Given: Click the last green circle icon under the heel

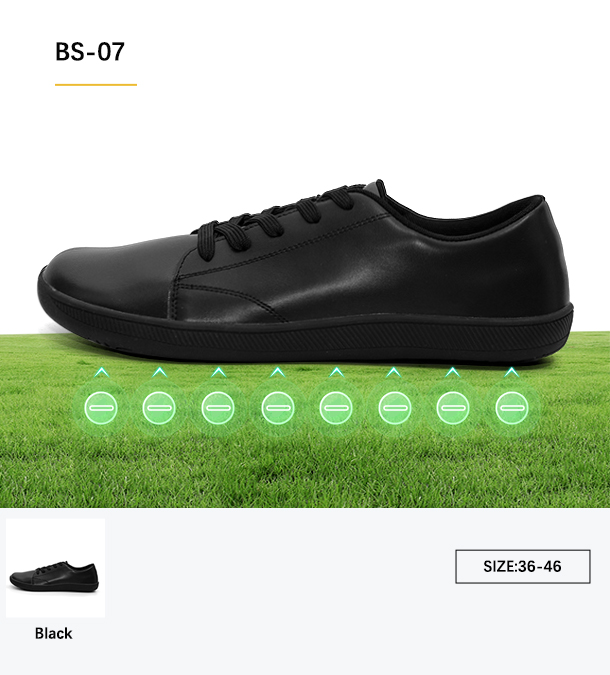Looking at the screenshot, I should point(512,408).
